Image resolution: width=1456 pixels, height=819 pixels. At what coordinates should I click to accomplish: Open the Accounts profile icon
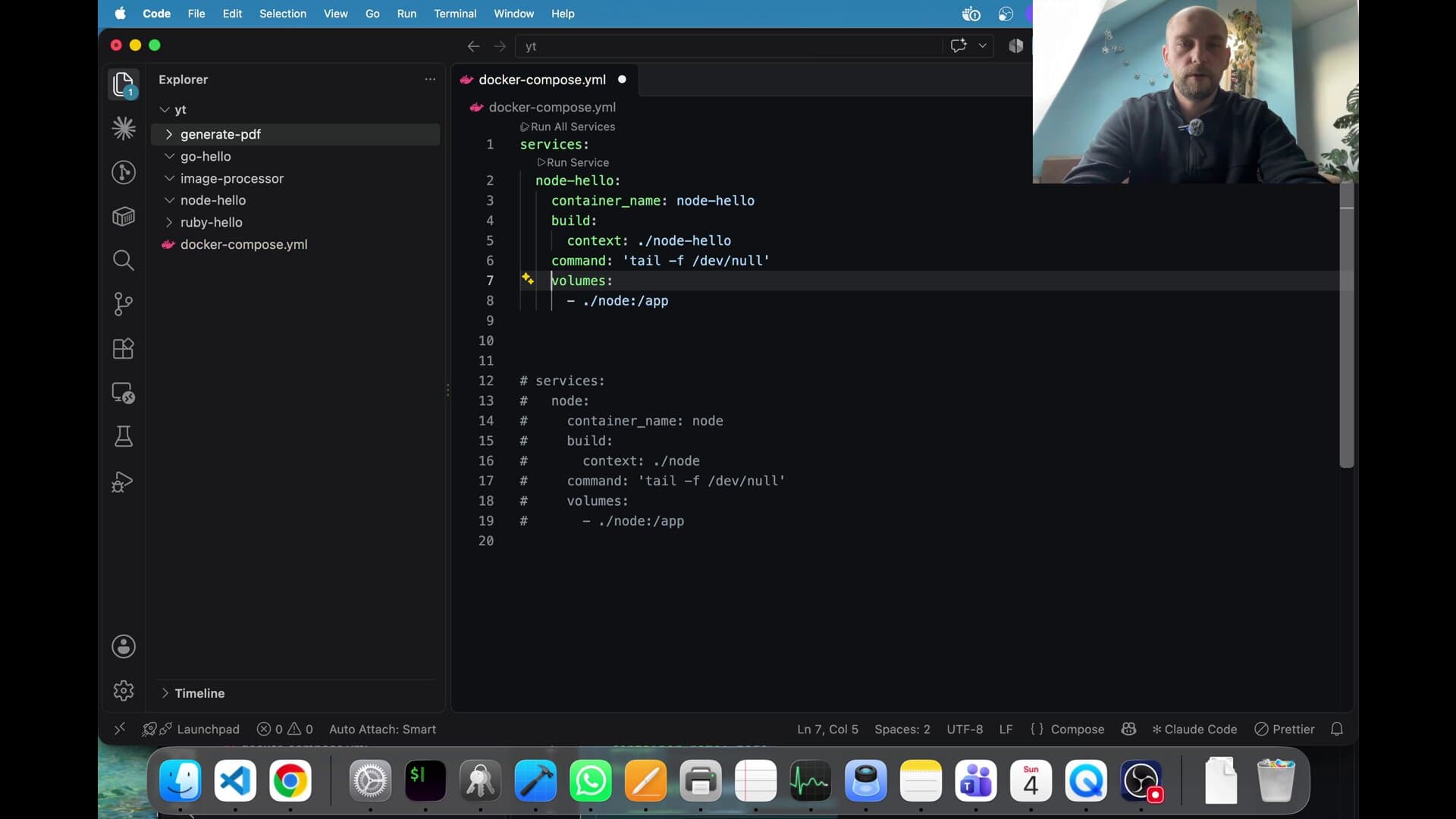pos(124,646)
